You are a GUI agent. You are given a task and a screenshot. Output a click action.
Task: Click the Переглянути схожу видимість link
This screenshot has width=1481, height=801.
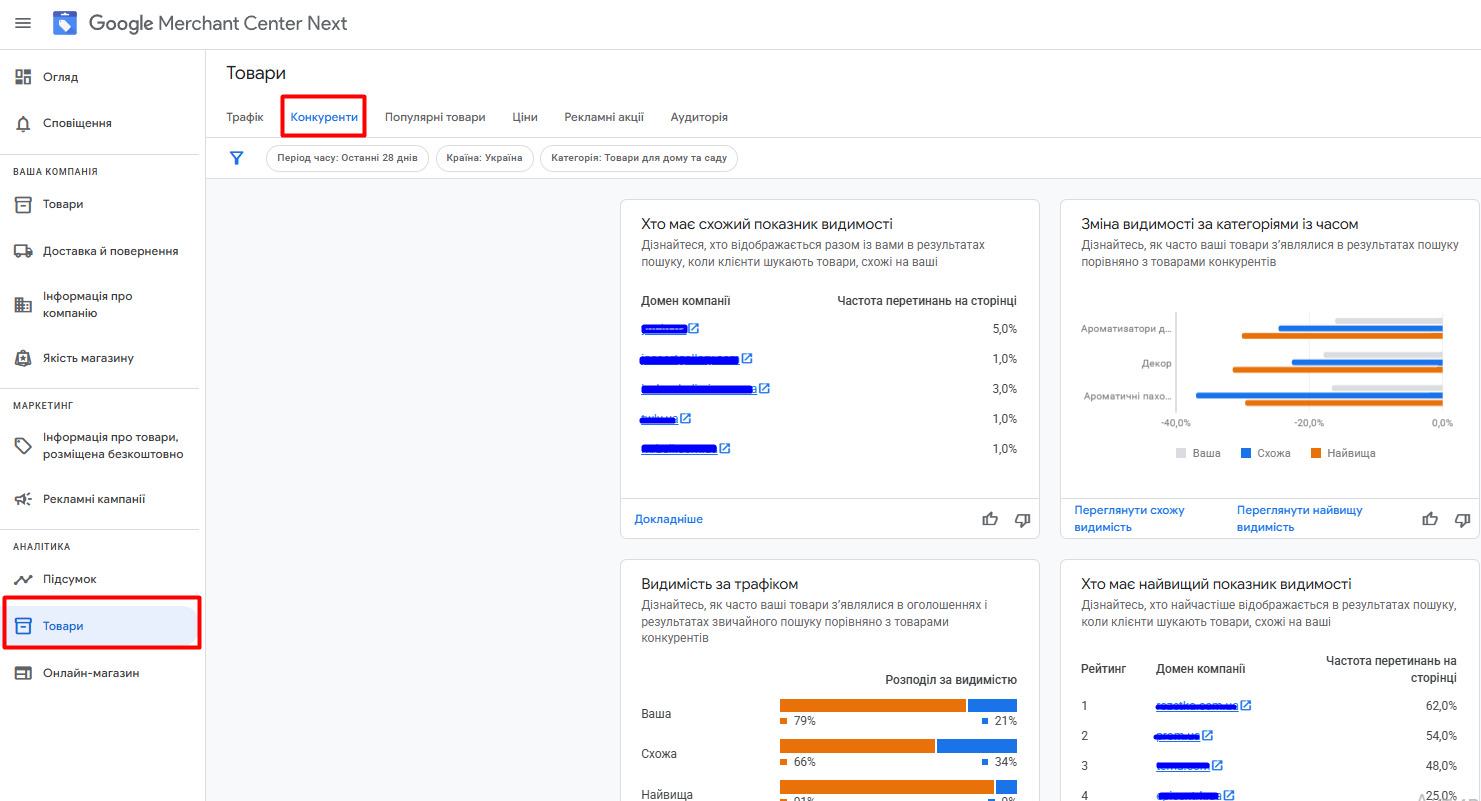[x=1130, y=518]
